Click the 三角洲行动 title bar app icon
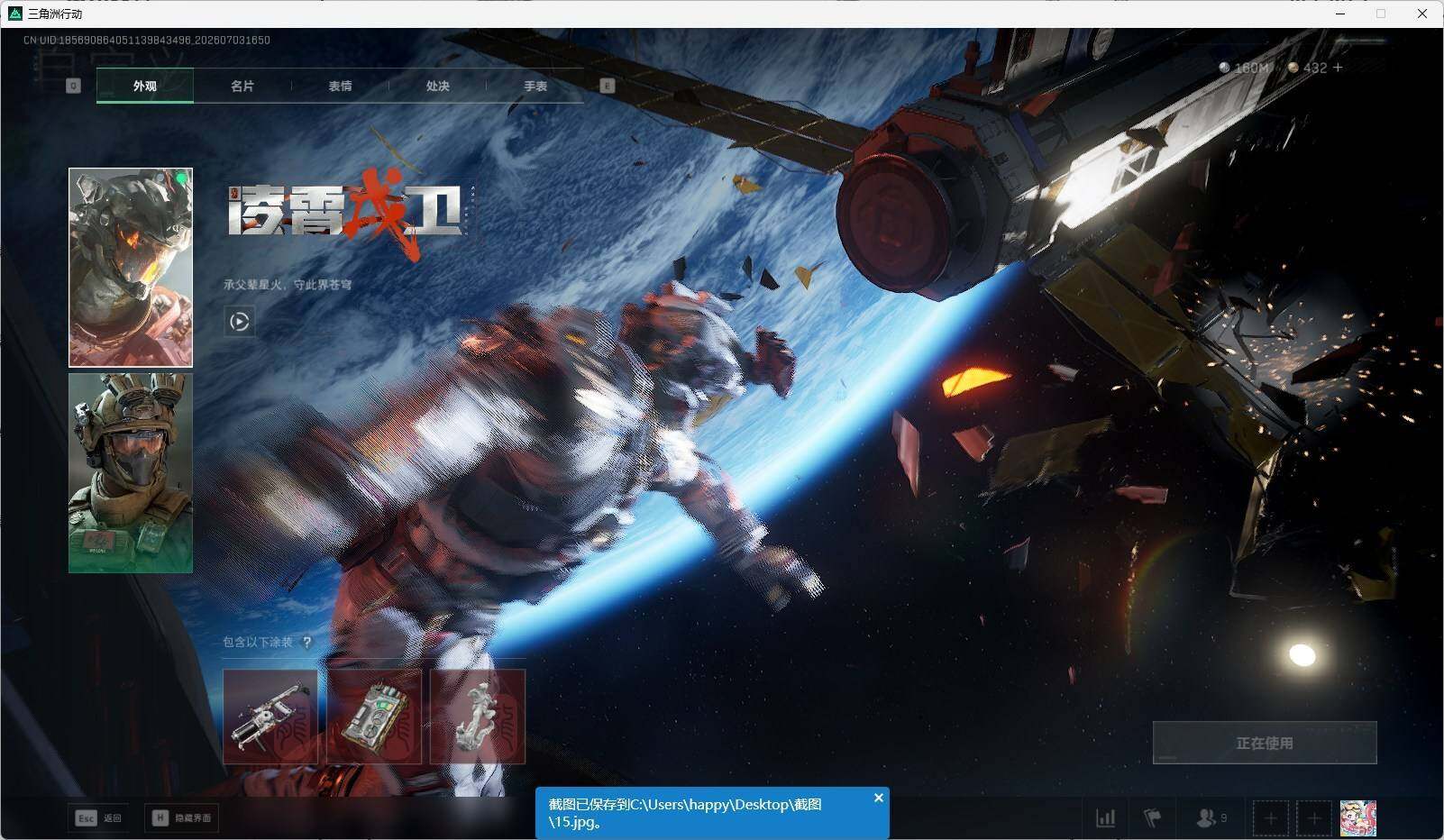Screen dimensions: 1444x840 tap(14, 14)
